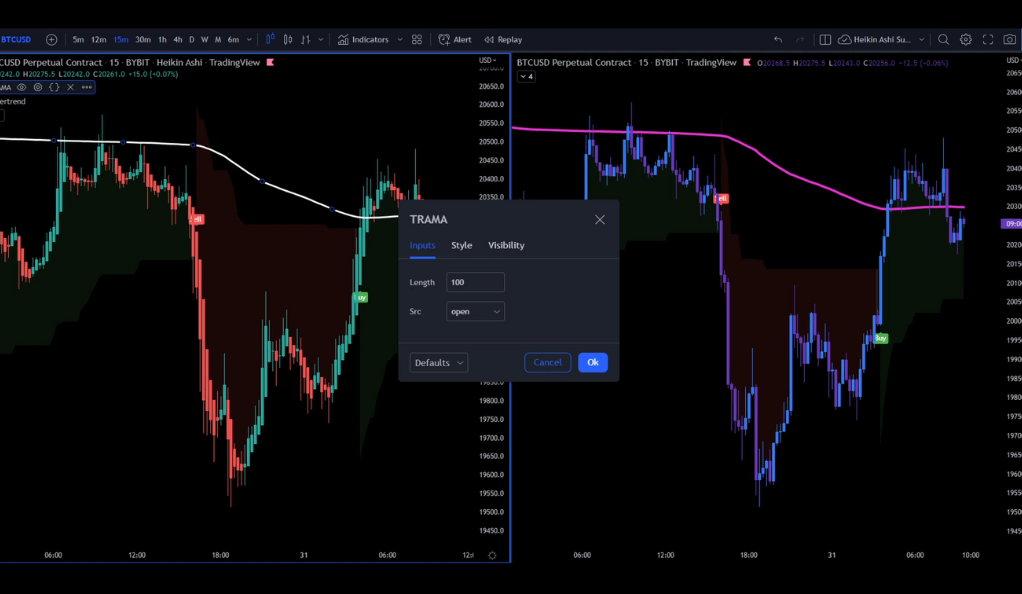The height and width of the screenshot is (594, 1022).
Task: Open TRAMA indicator settings icon in legend
Action: click(38, 87)
